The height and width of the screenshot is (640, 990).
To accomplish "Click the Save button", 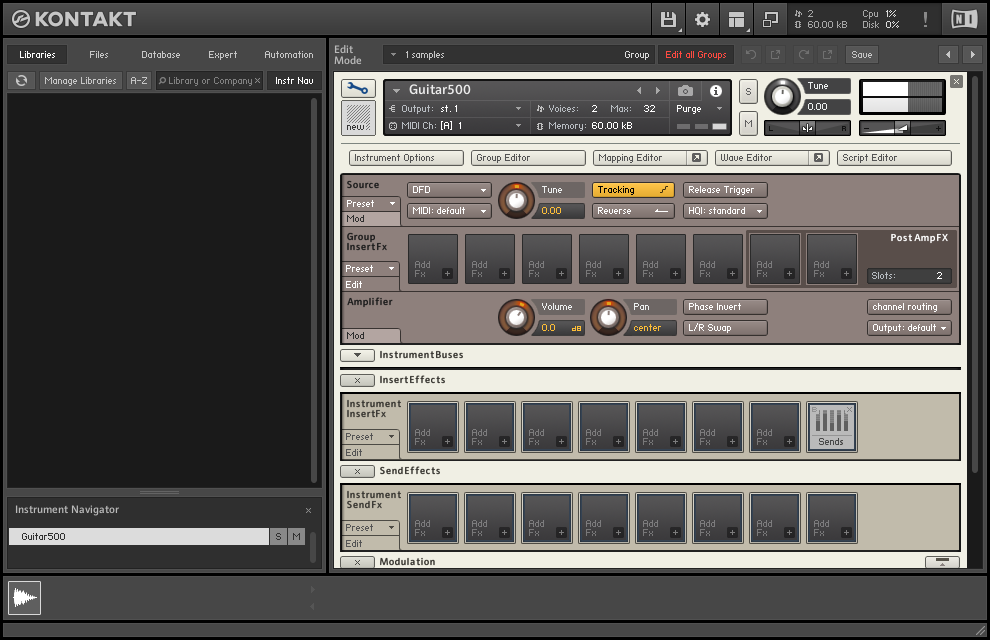I will pyautogui.click(x=862, y=55).
